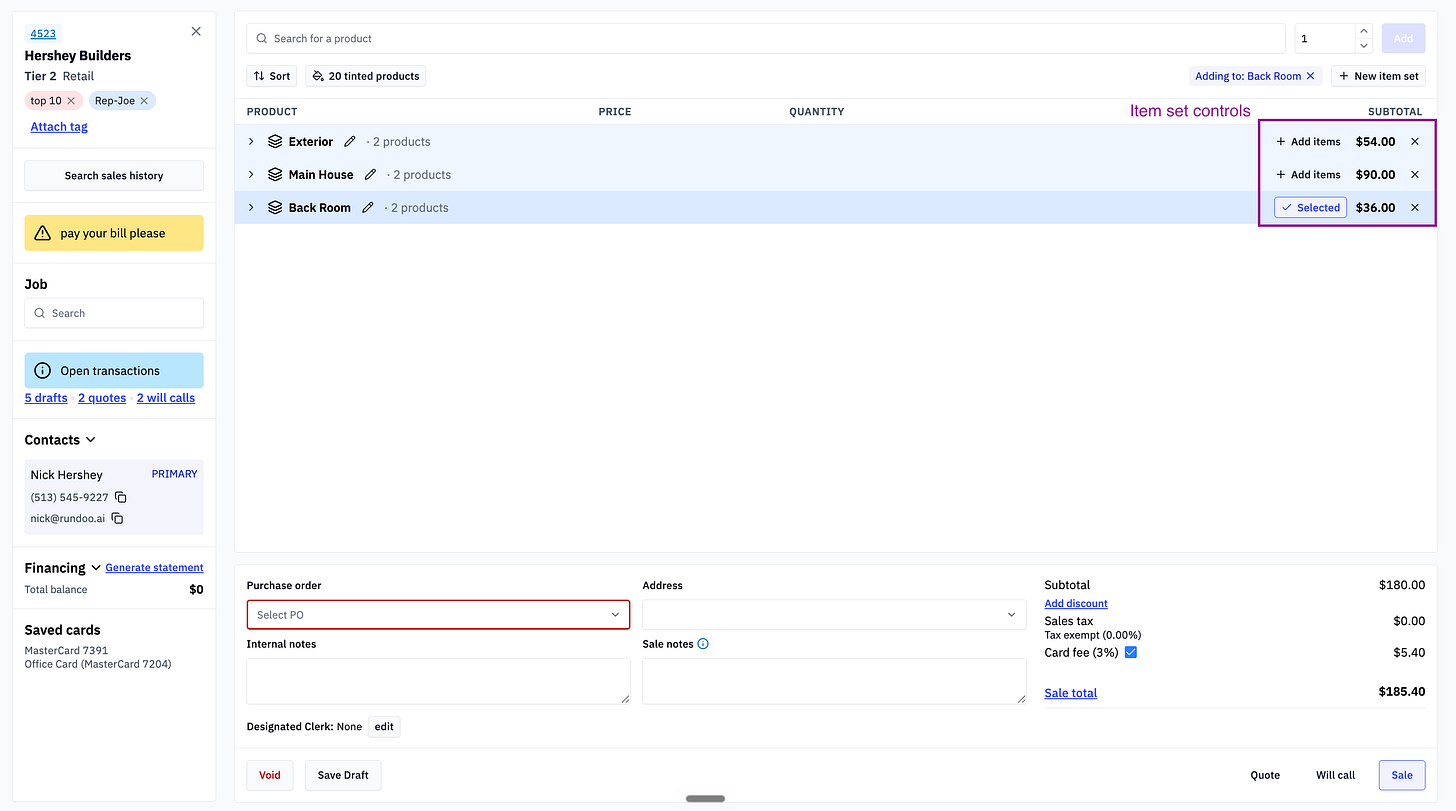Viewport: 1456px width, 811px height.
Task: Open the Address dropdown
Action: tap(834, 615)
